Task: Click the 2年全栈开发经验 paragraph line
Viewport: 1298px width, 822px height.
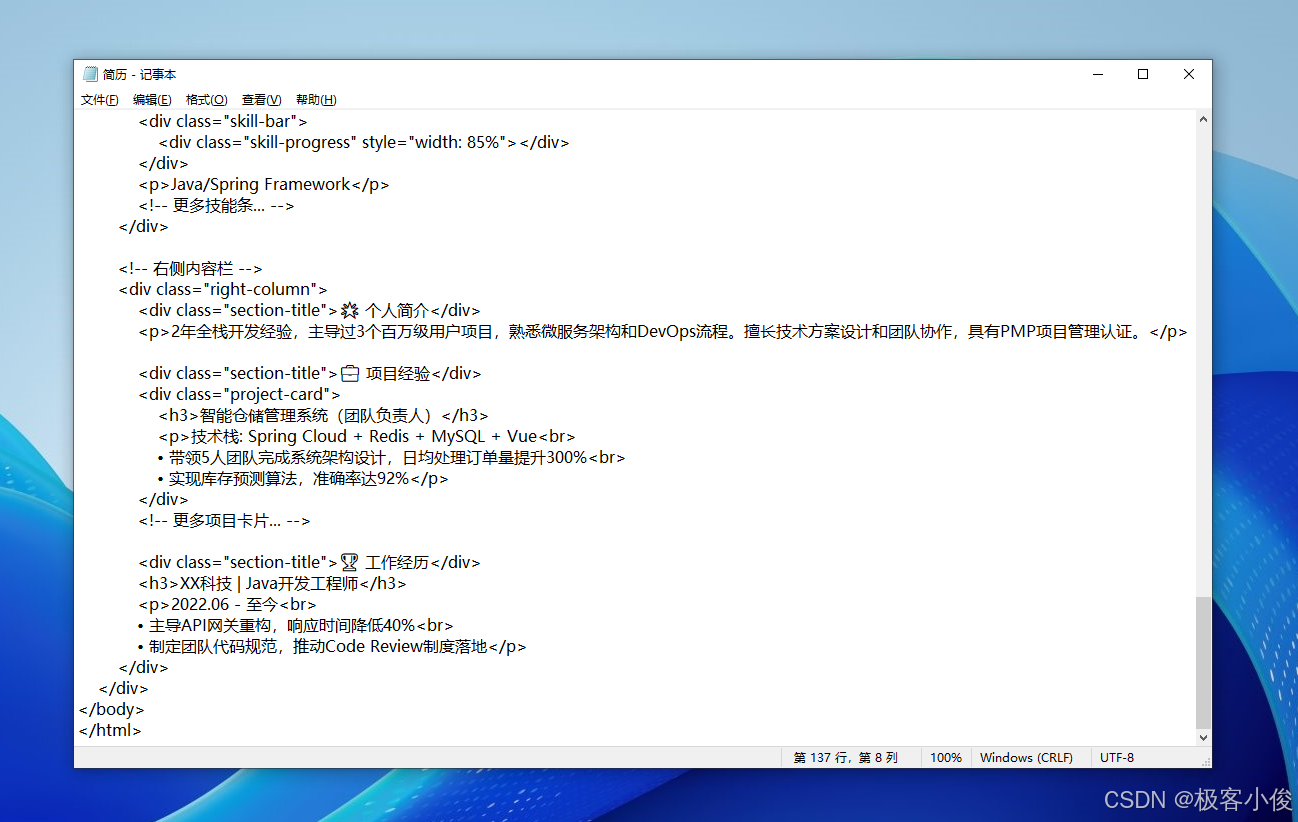Action: click(663, 331)
